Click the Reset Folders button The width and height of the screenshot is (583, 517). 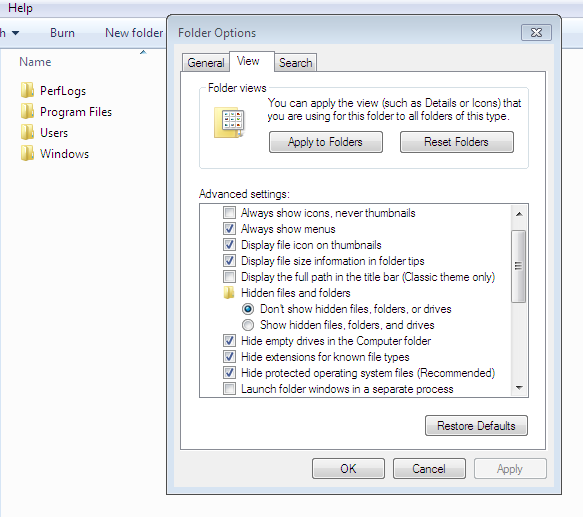pyautogui.click(x=457, y=142)
